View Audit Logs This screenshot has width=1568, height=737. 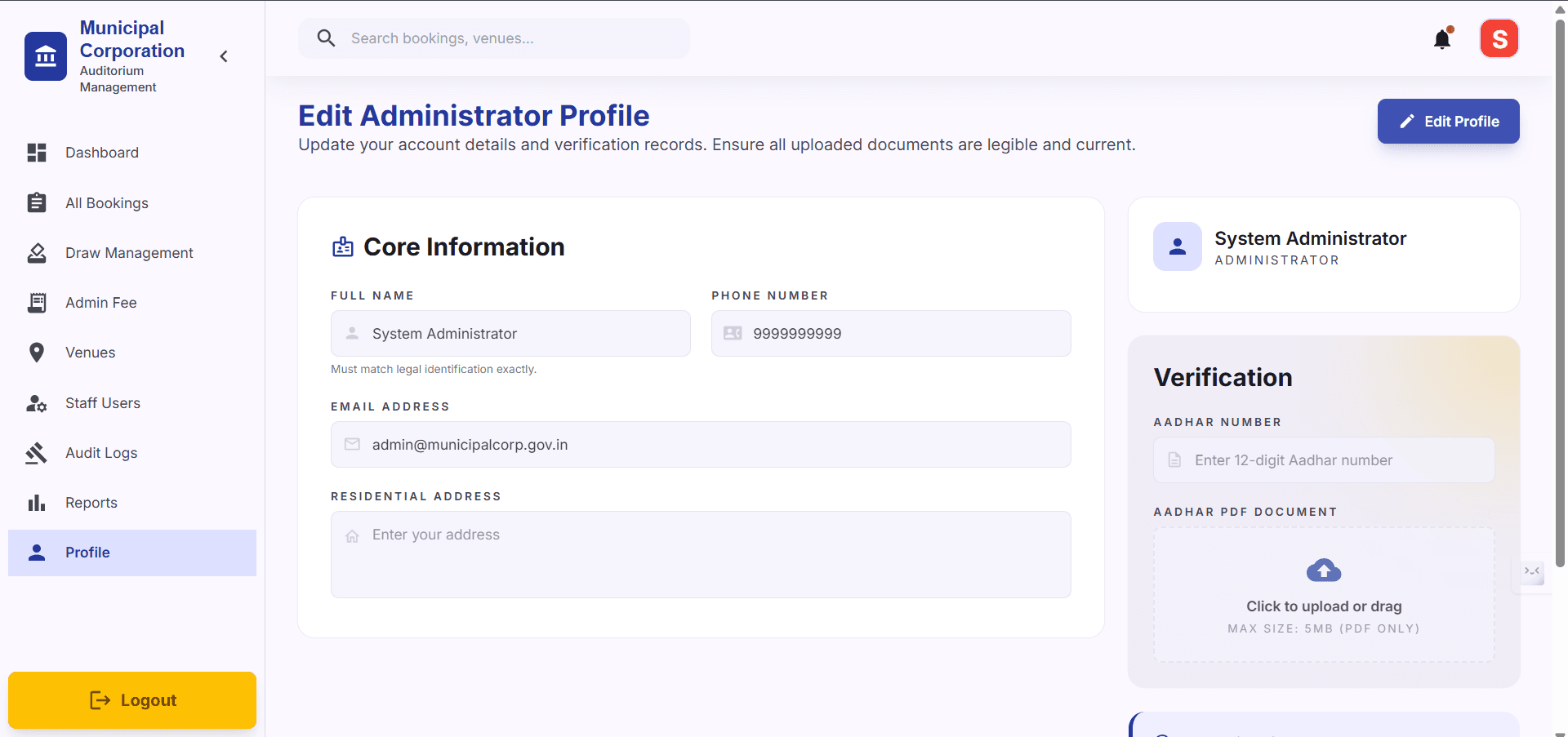pyautogui.click(x=132, y=453)
